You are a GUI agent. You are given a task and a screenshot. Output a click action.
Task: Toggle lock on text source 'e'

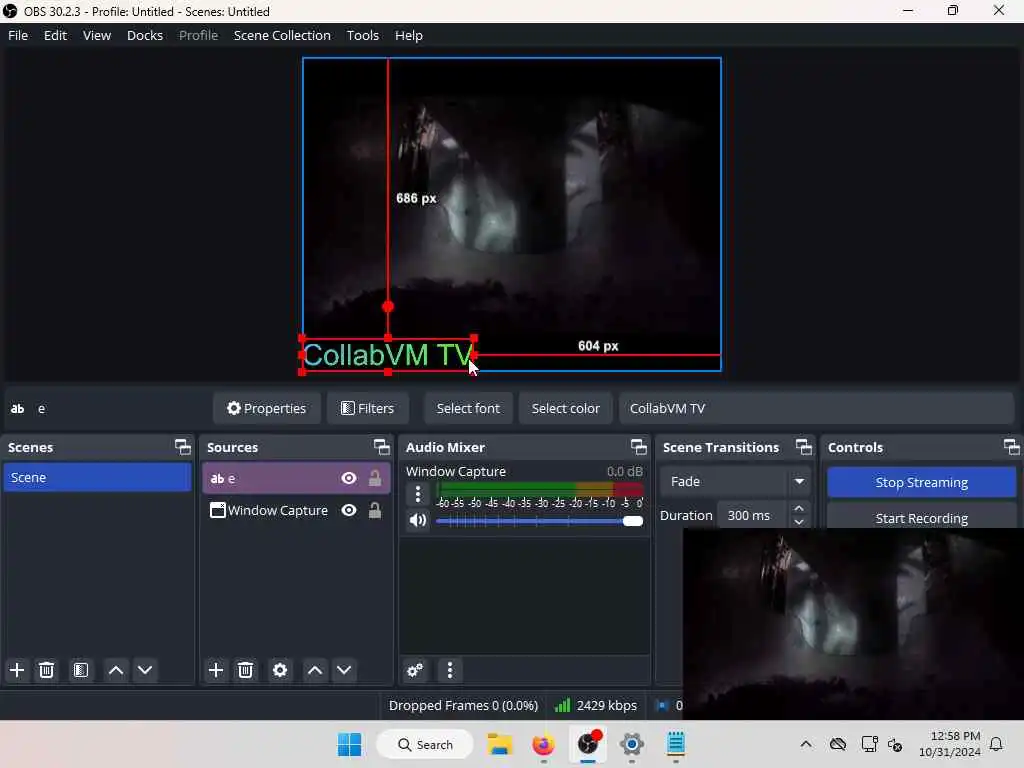click(x=375, y=478)
